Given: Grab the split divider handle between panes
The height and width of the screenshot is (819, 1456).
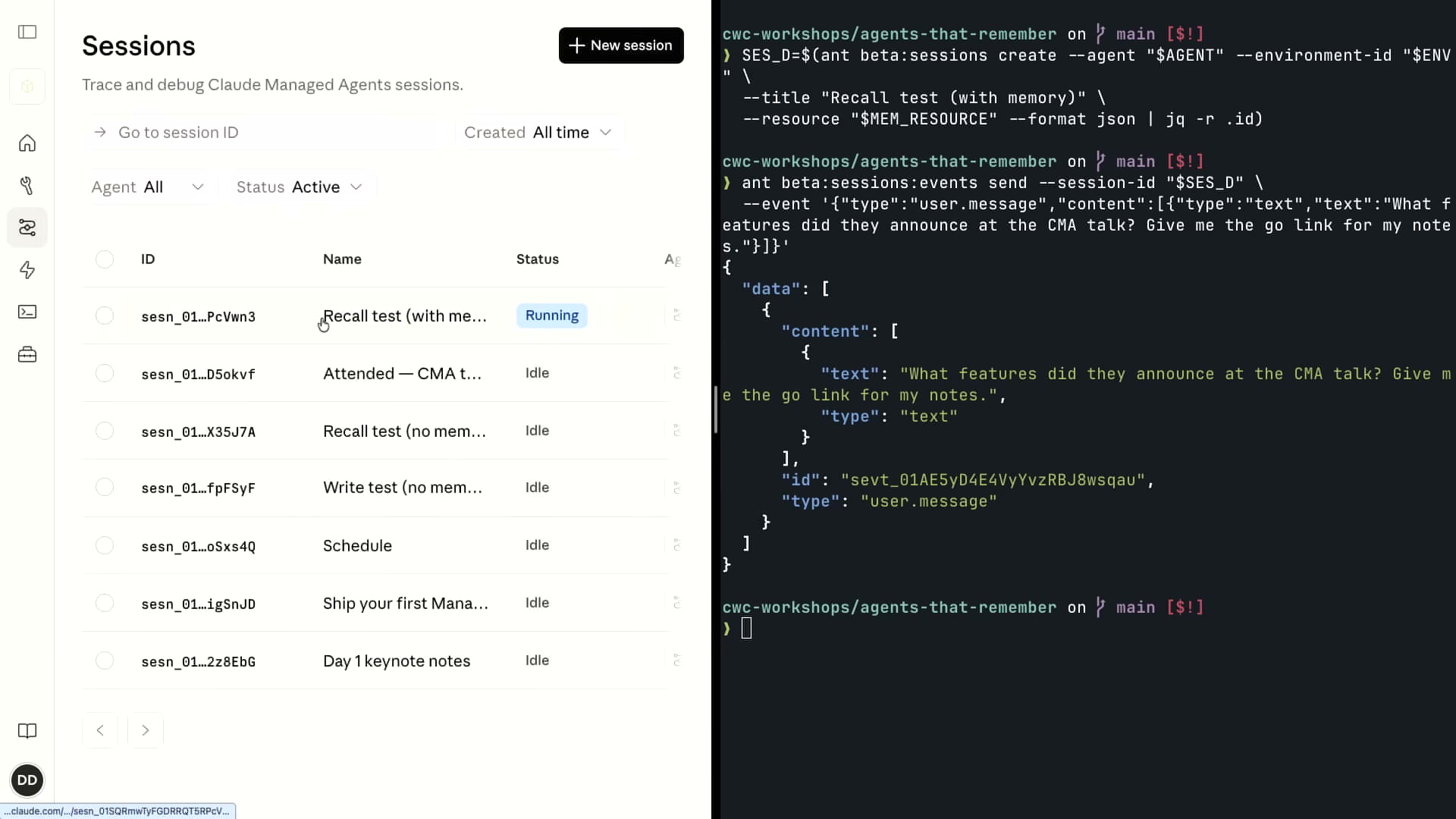Looking at the screenshot, I should point(716,409).
